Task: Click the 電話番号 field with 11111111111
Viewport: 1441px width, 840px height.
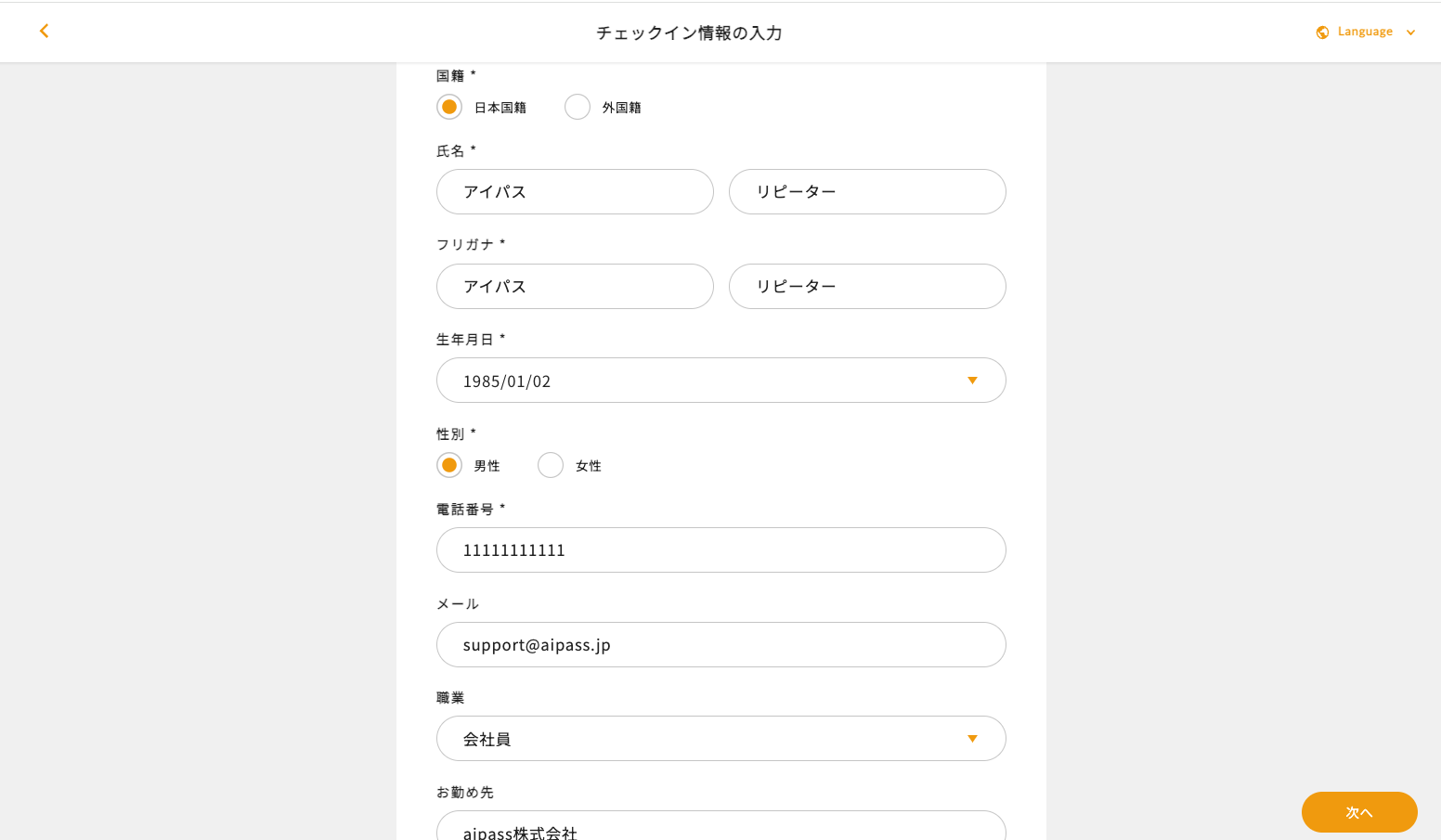Action: coord(721,550)
